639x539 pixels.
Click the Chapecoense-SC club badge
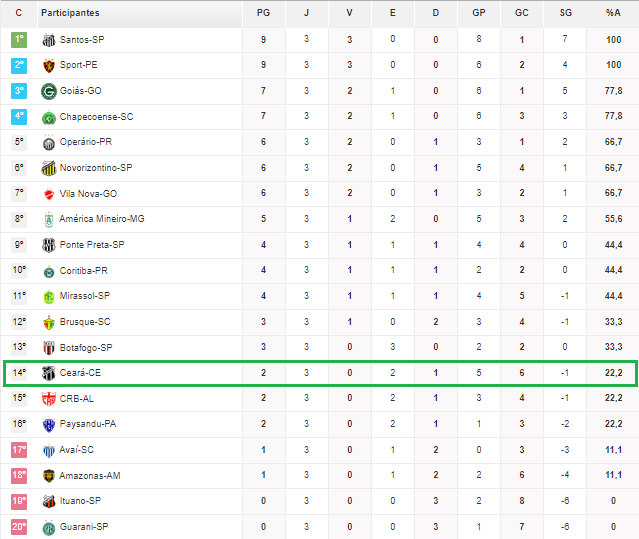coord(48,117)
